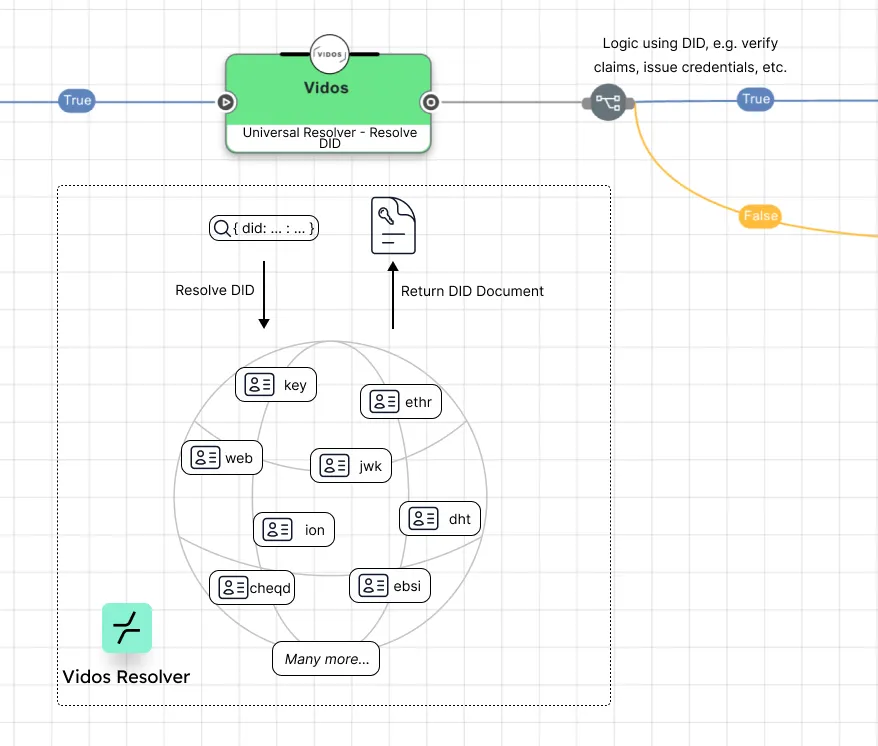This screenshot has height=746, width=878.
Task: Click the ID card icon beside cheqd
Action: tap(233, 587)
